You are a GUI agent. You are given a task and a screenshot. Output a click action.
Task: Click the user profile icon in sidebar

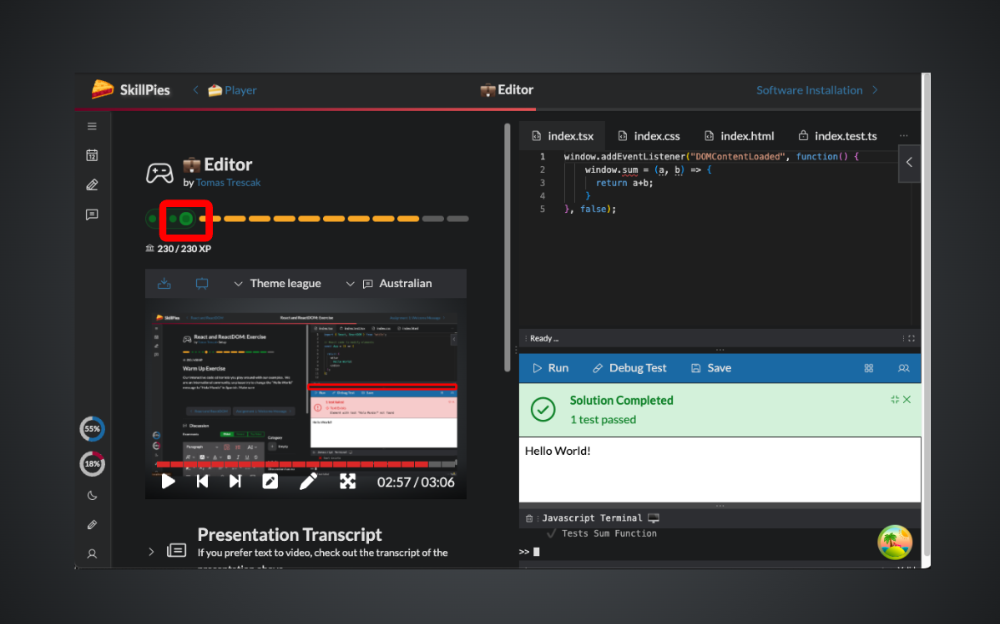92,553
